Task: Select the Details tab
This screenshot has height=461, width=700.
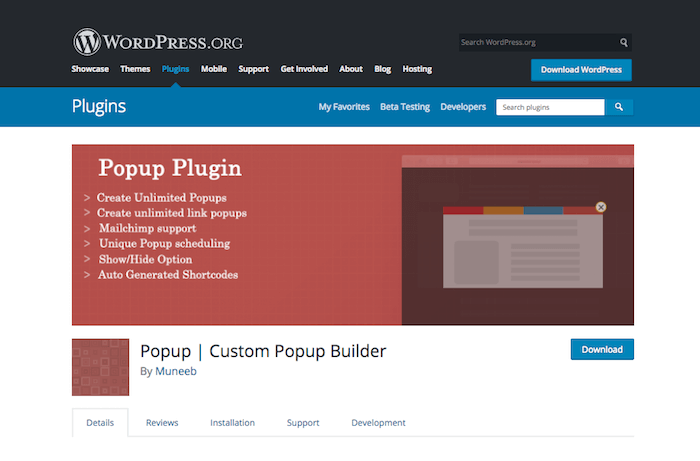Action: coord(100,423)
